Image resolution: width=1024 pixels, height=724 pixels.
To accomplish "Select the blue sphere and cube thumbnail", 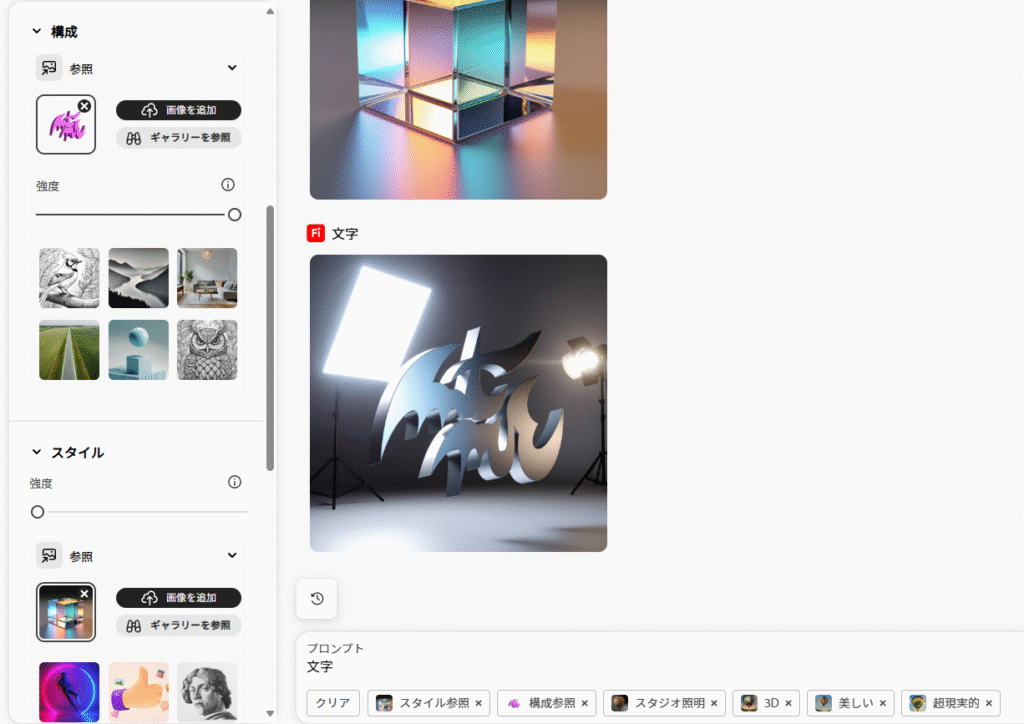I will point(138,350).
